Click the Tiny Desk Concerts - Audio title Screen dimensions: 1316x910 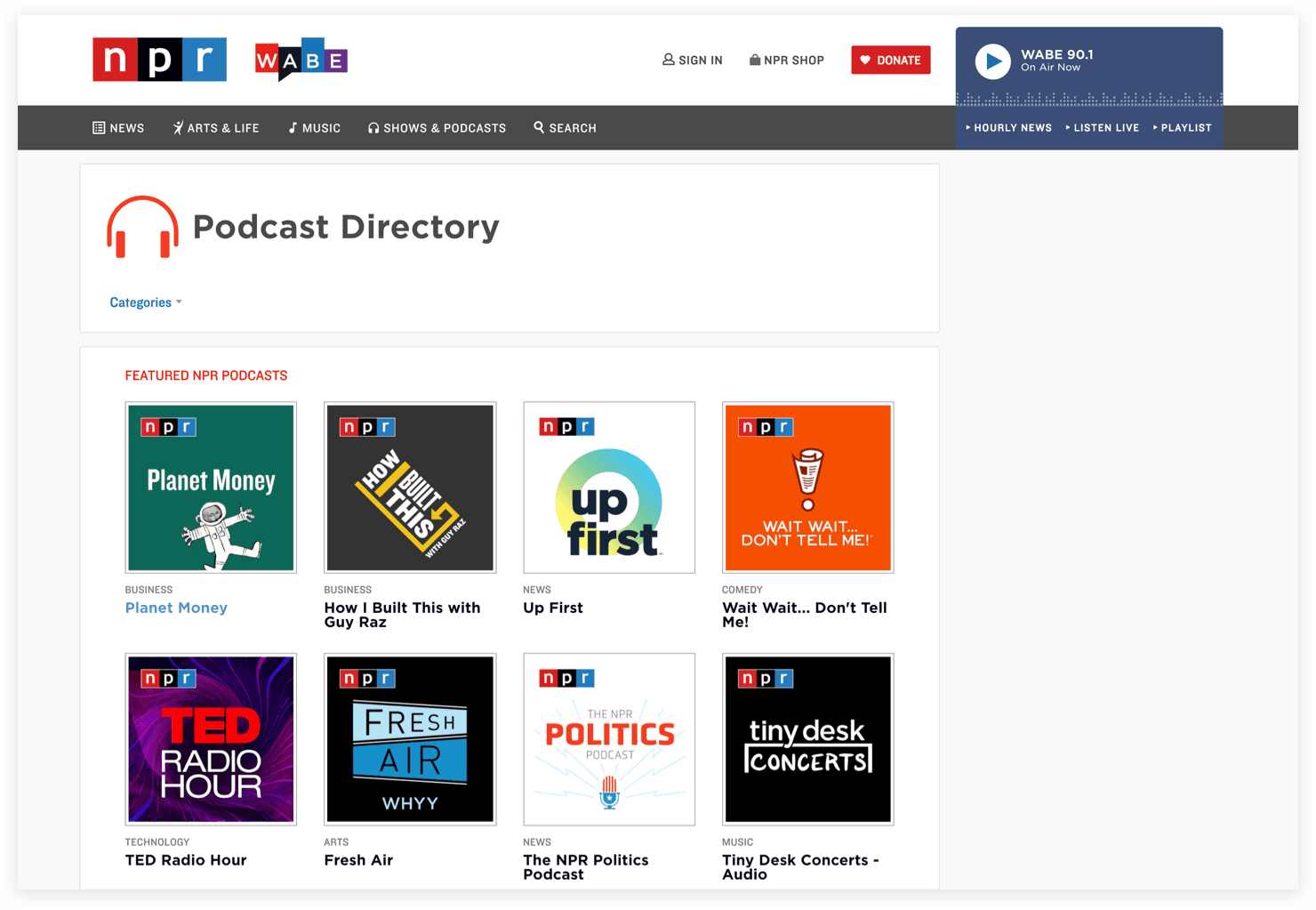click(800, 867)
